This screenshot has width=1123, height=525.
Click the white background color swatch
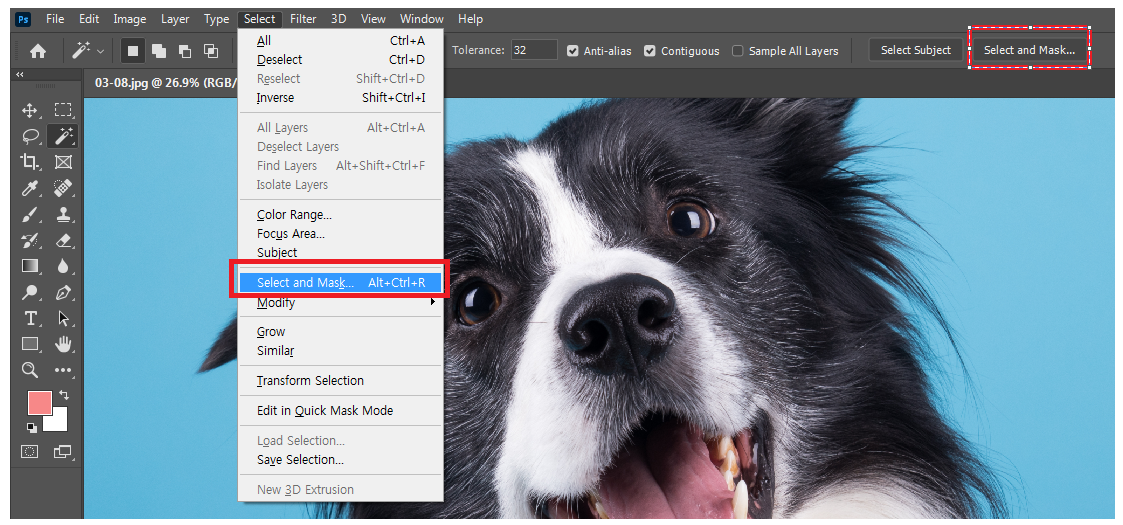click(57, 421)
